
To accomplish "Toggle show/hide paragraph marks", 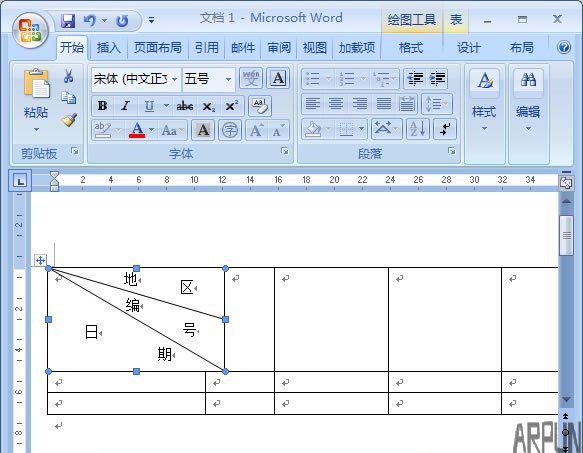I will click(x=445, y=129).
